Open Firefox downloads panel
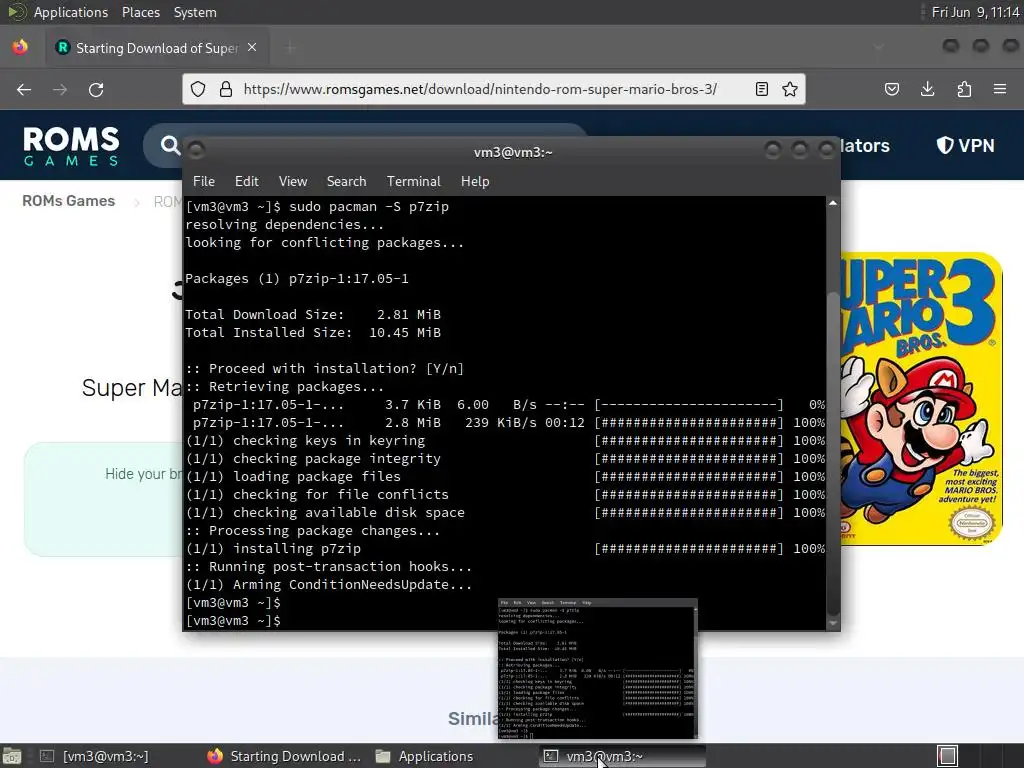 [x=927, y=89]
